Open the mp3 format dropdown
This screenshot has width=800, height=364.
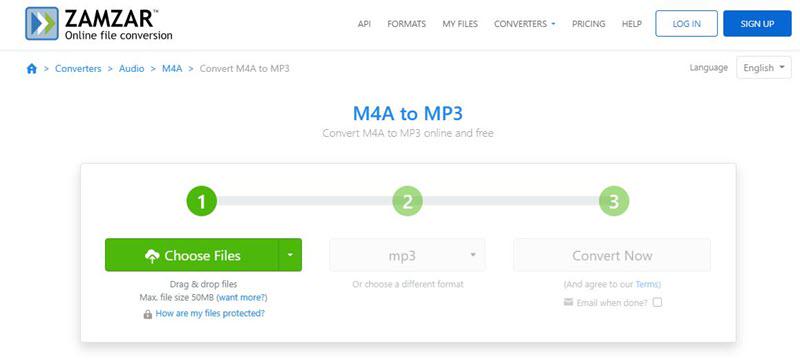click(407, 255)
